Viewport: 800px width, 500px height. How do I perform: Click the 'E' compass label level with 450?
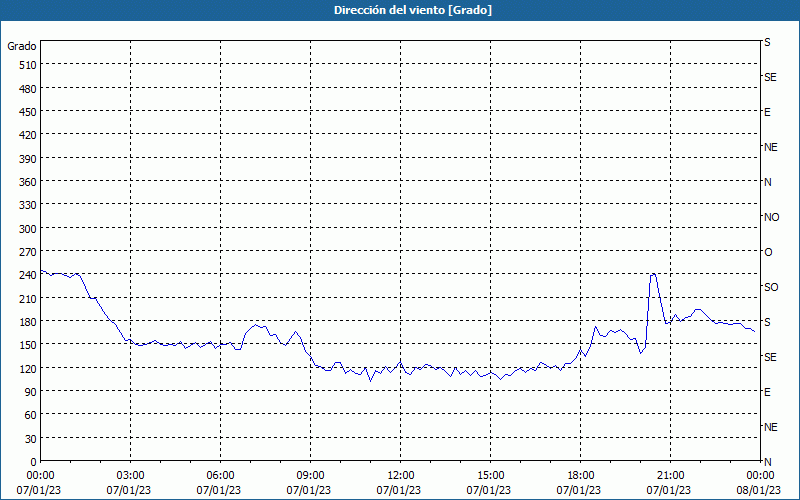(767, 112)
